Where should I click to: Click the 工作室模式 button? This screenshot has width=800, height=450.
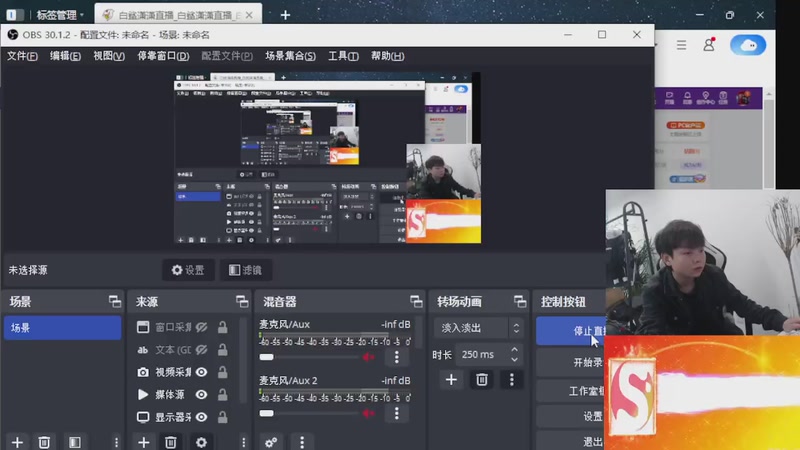click(x=570, y=391)
